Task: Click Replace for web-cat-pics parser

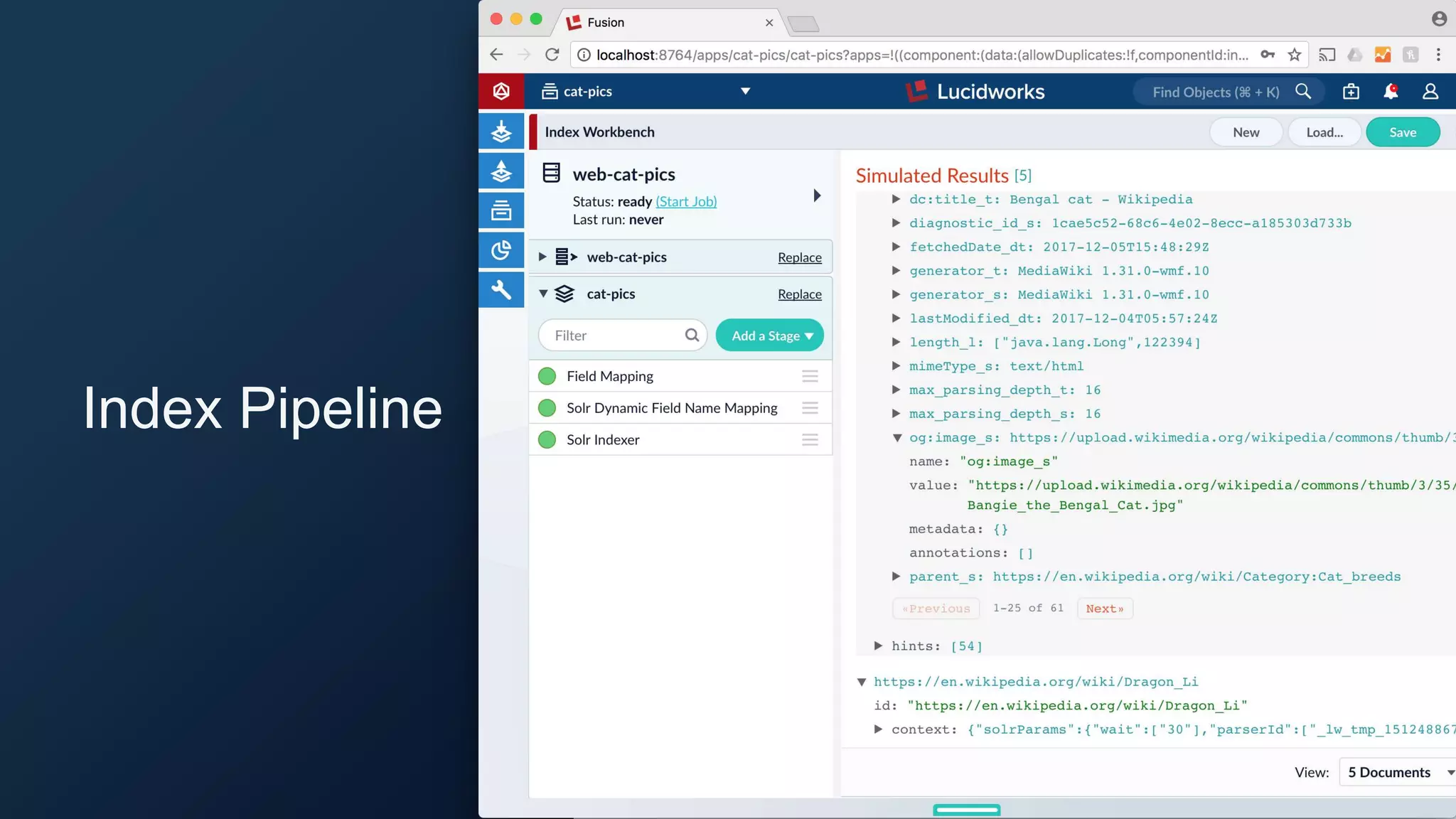Action: 799,257
